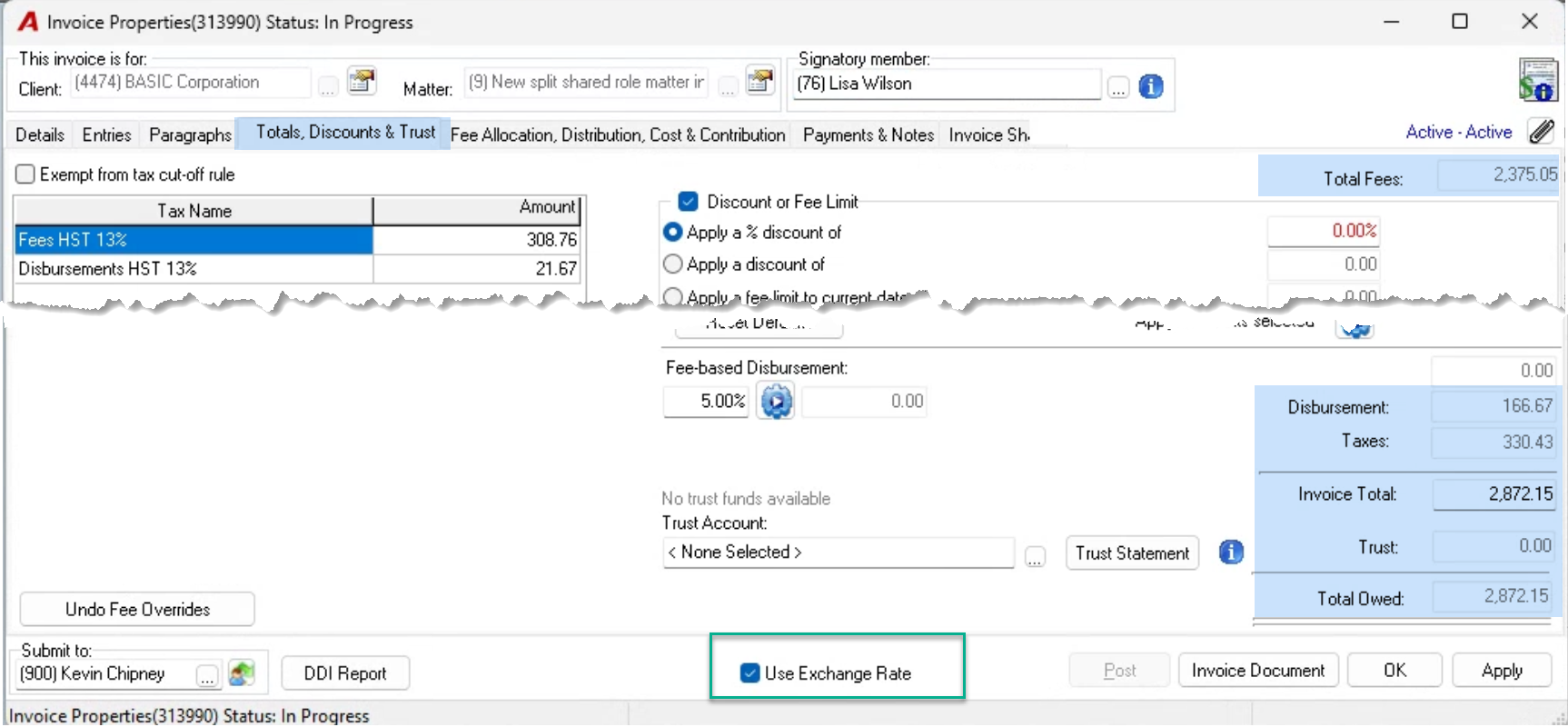Browse trust accounts with ellipsis button
Screen dimensions: 1568x727
(1035, 556)
